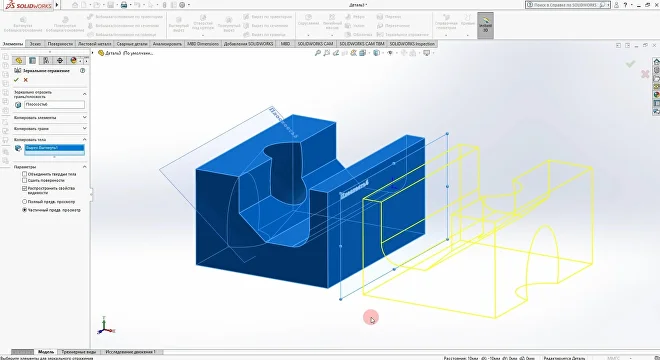The image size is (660, 360).
Task: Open the SOLIDWORKS Resources home icon in task pane
Action: (x=656, y=61)
